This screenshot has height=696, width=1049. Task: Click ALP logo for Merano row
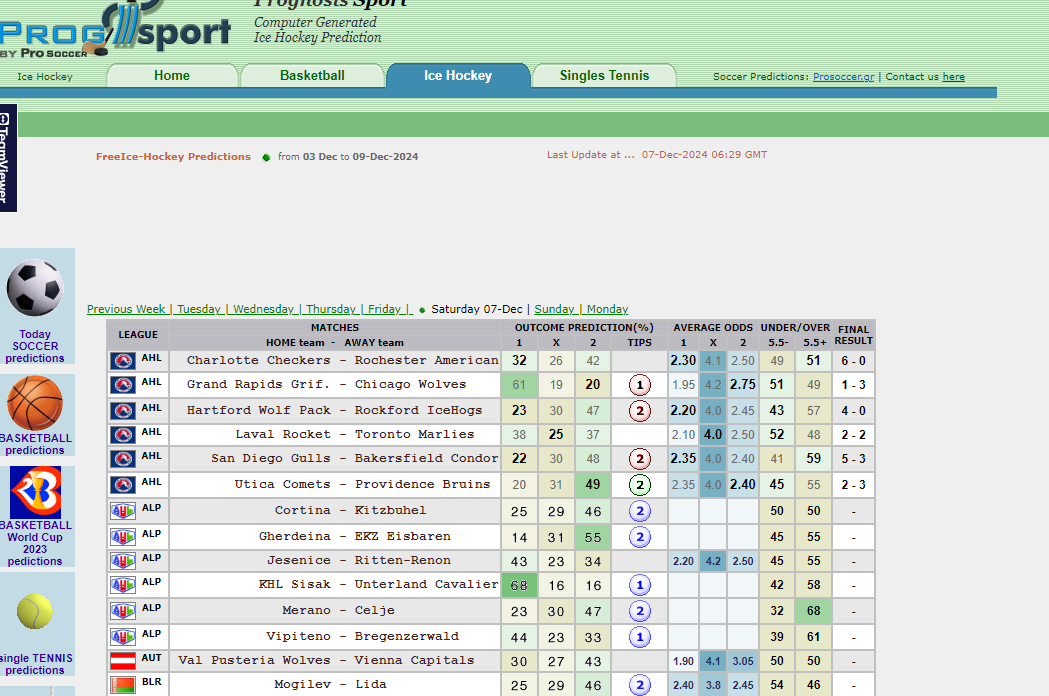click(x=123, y=611)
